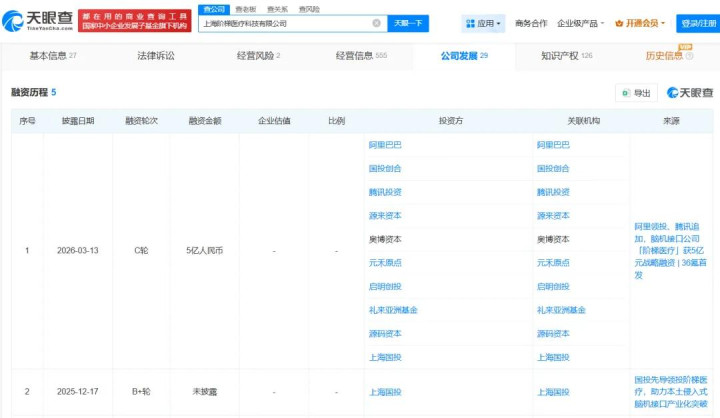Expand the 企业级产品 dropdown
Viewport: 720px width, 418px height.
point(580,23)
